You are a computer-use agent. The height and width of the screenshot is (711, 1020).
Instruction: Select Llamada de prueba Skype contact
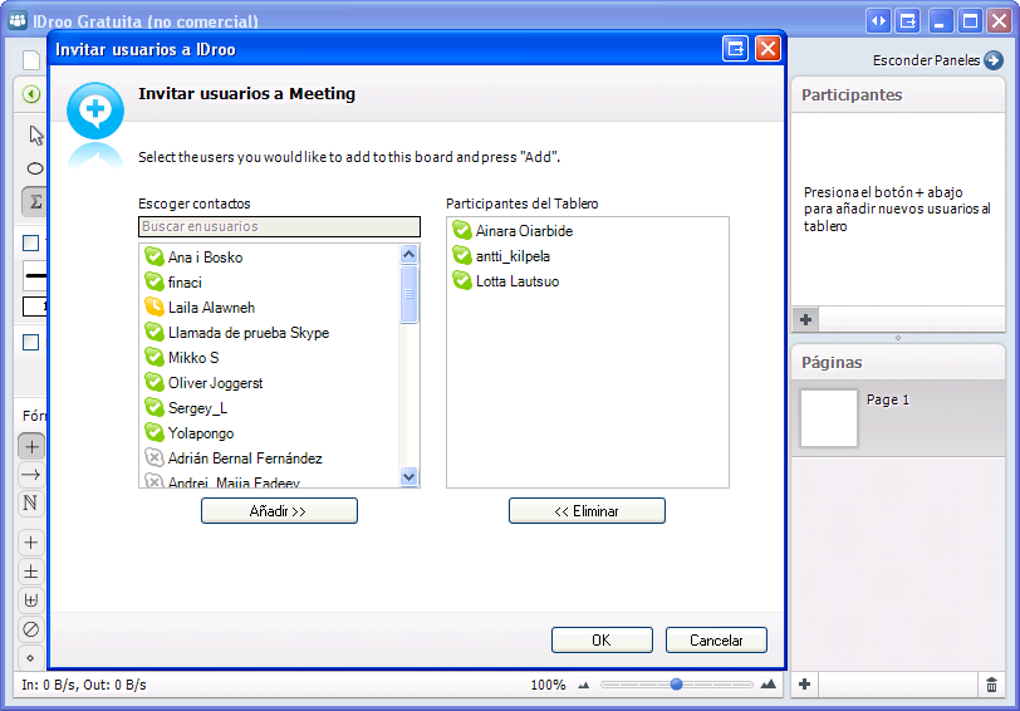pyautogui.click(x=270, y=332)
